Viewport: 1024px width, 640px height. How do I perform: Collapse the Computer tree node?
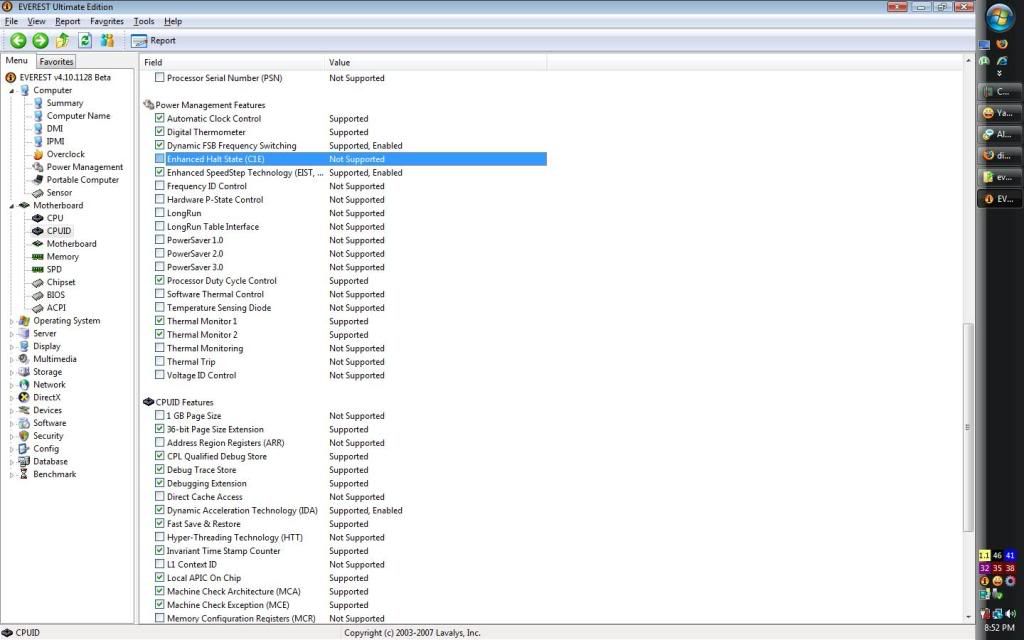(11, 91)
